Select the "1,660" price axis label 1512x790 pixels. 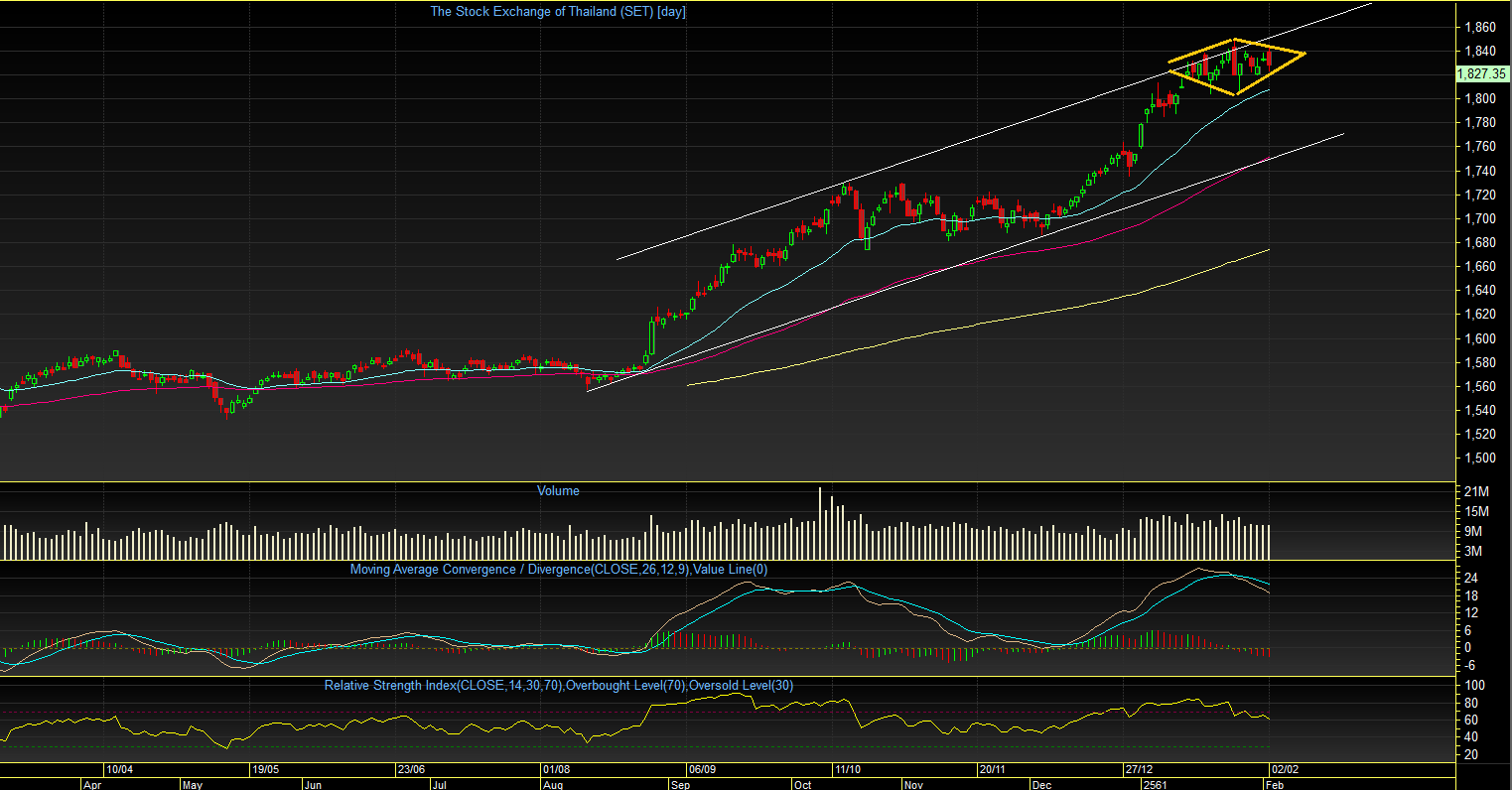coord(1481,266)
